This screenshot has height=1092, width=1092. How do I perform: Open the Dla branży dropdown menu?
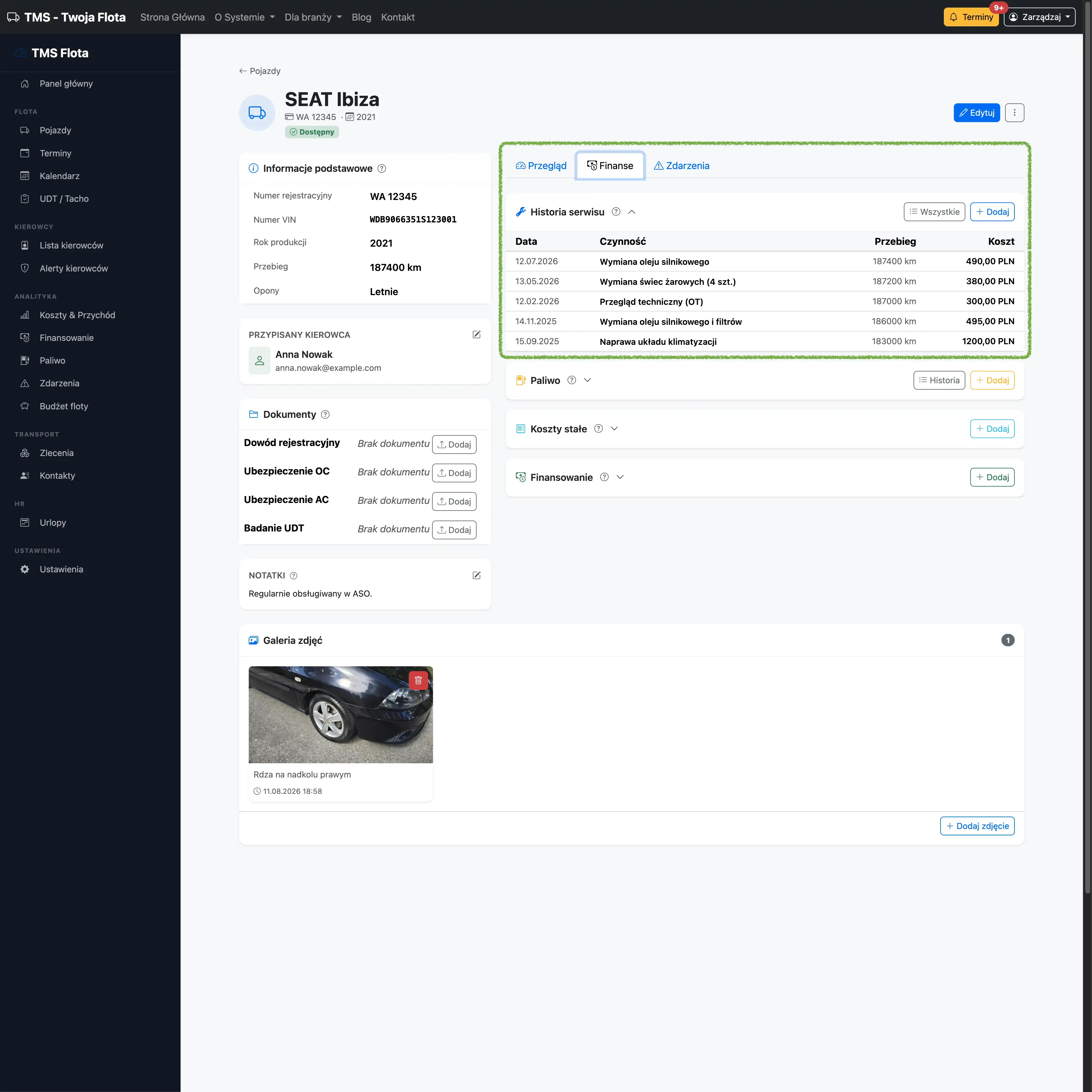pyautogui.click(x=313, y=18)
